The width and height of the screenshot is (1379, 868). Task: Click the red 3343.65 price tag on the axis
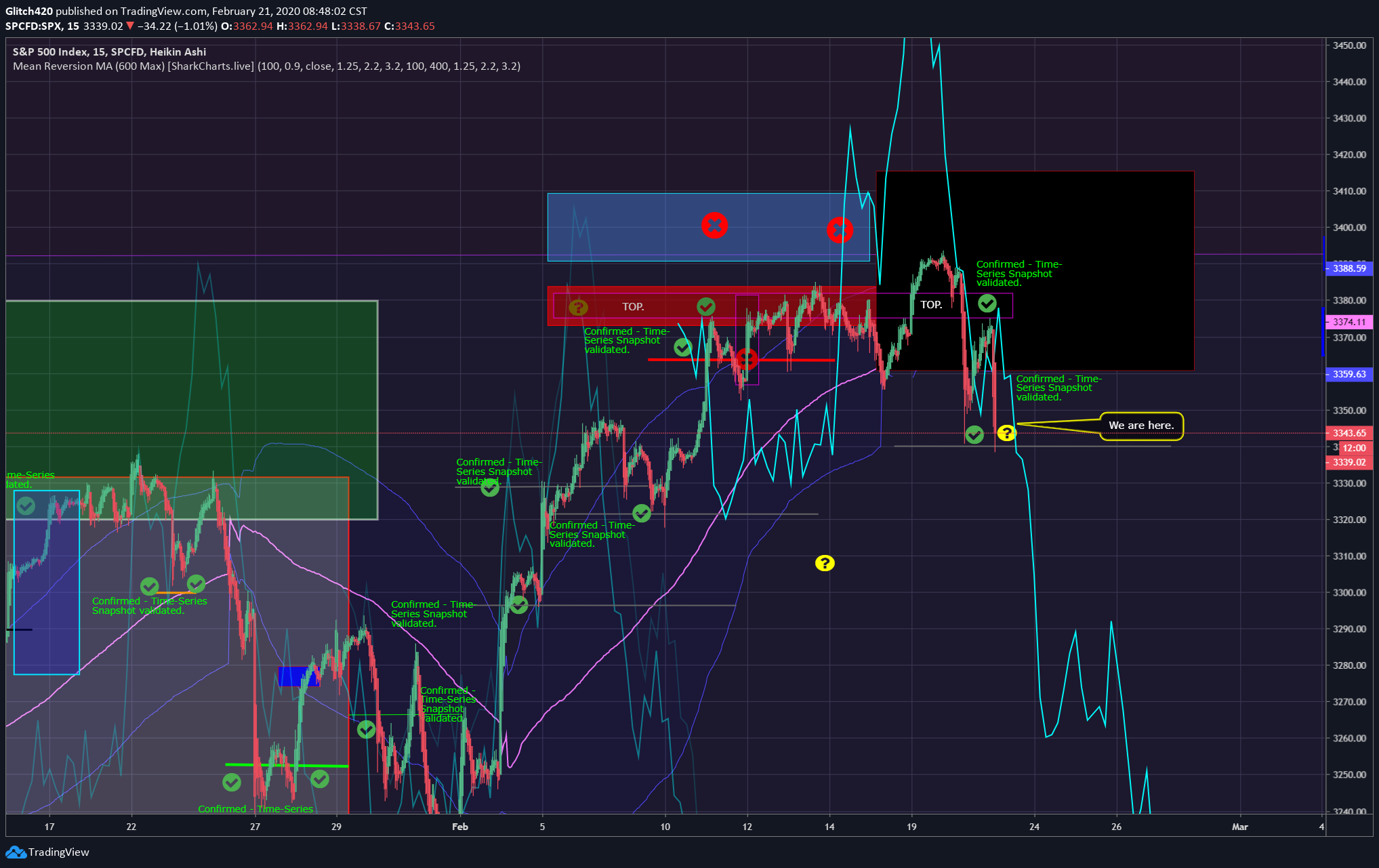1349,433
